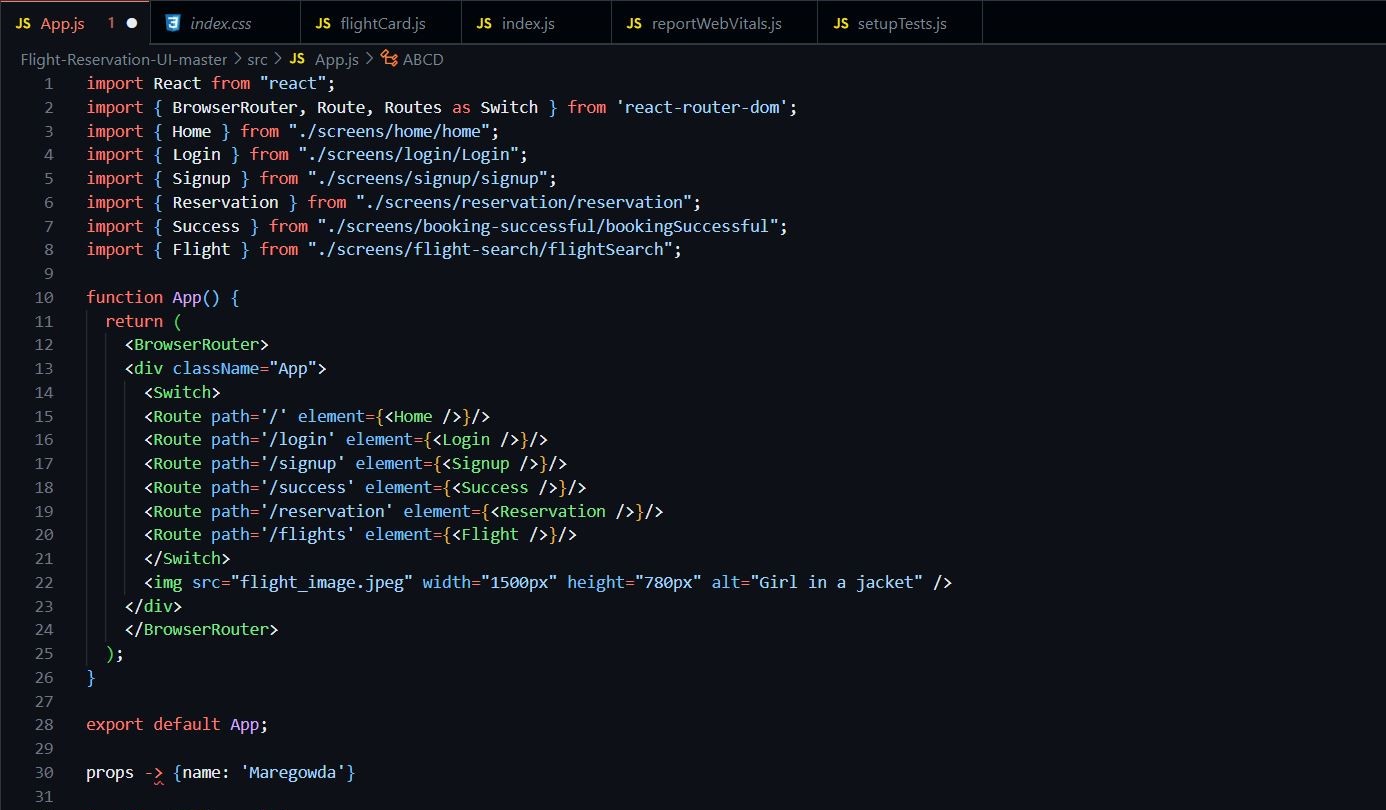Click the JS icon on flightCard.js tab
Viewport: 1386px width, 810px height.
323,23
